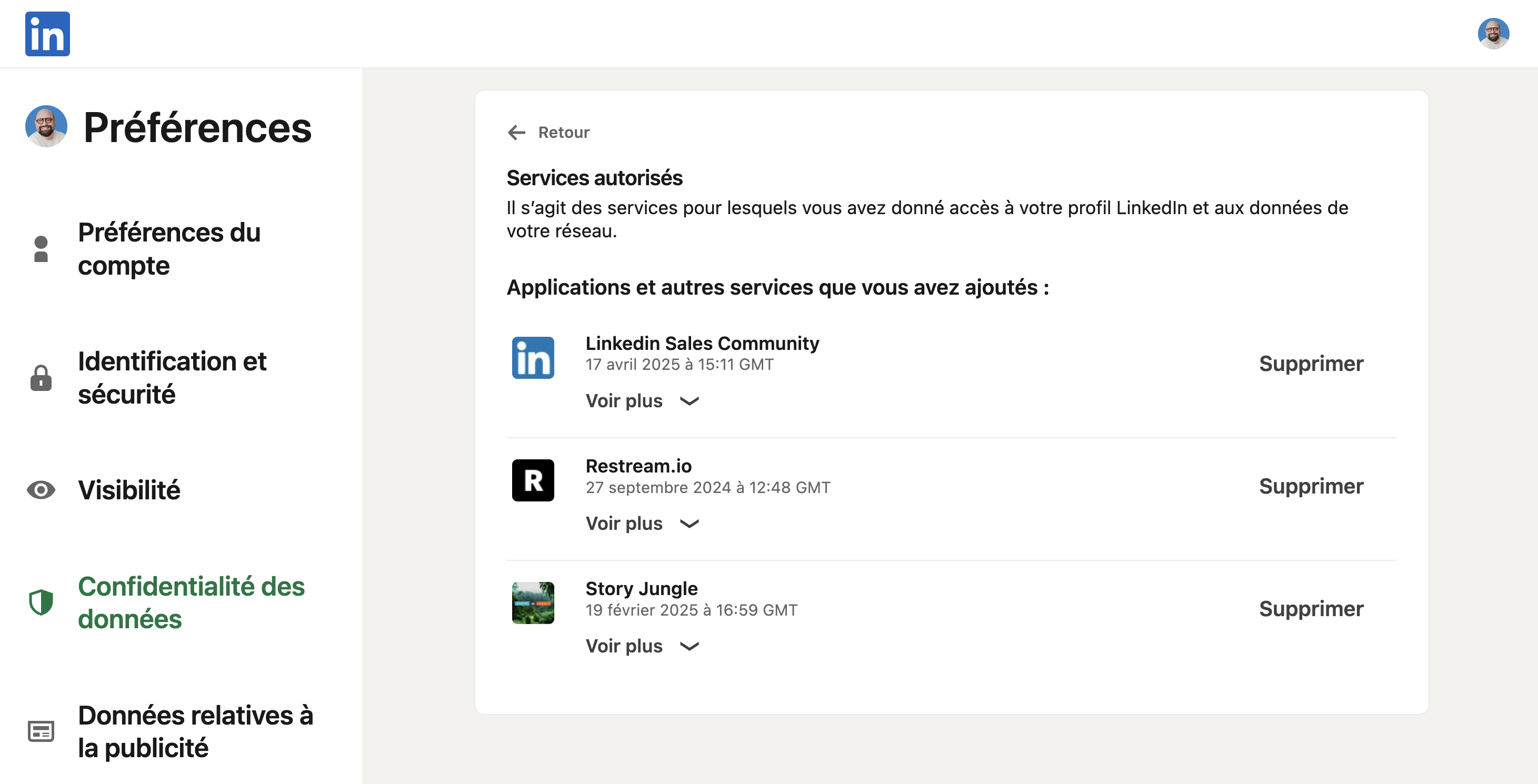Screen dimensions: 1538x784
Task: Click the chevron beside Linkedin Sales Community Voir plus
Action: point(690,401)
